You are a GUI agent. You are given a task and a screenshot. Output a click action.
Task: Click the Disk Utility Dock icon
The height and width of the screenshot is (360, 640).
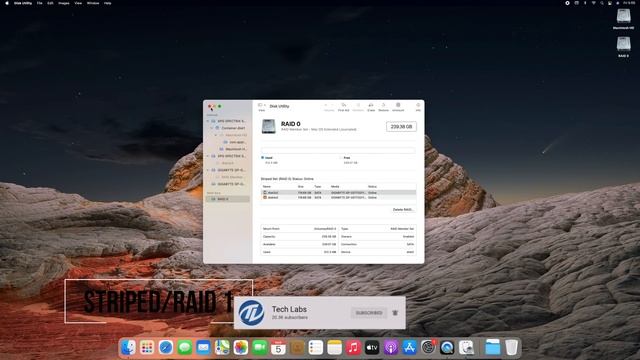466,348
